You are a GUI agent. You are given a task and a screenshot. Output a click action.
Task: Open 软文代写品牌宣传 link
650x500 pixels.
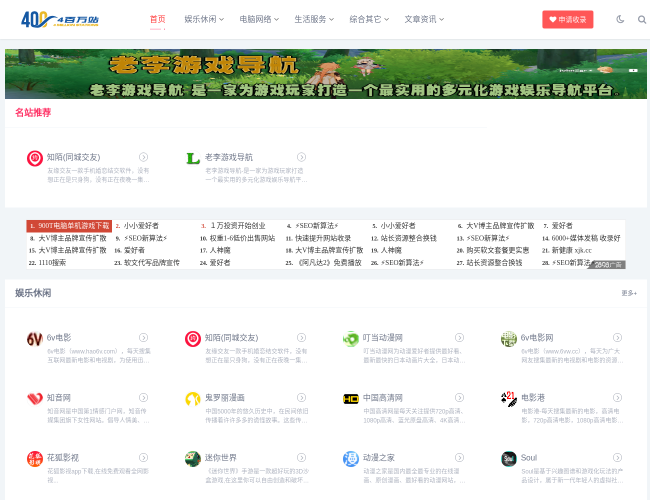tap(152, 263)
